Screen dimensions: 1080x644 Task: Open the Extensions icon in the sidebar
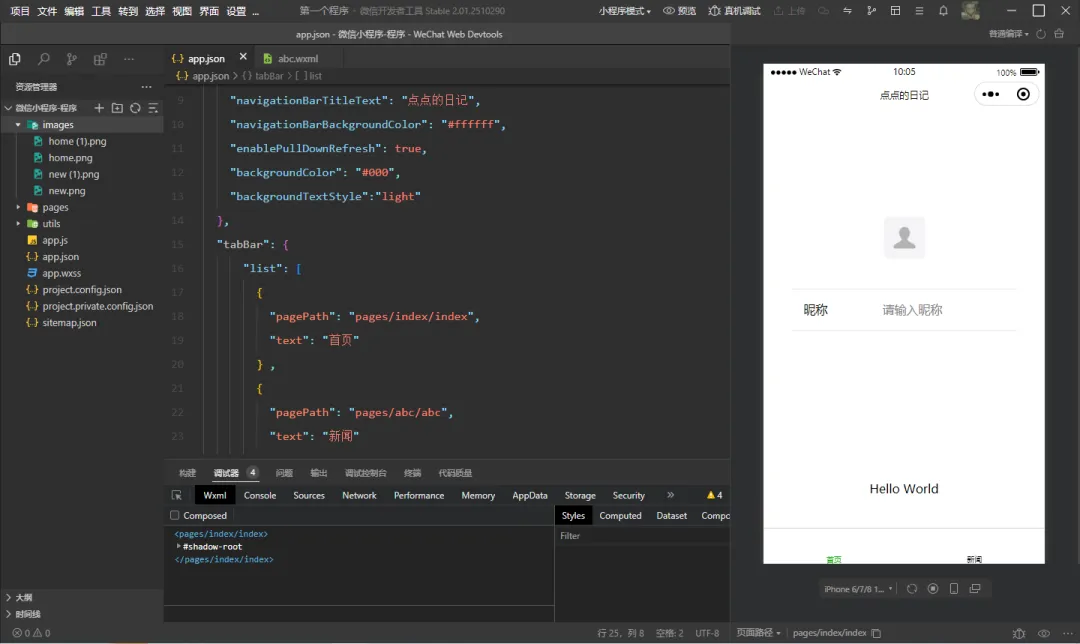click(x=100, y=59)
